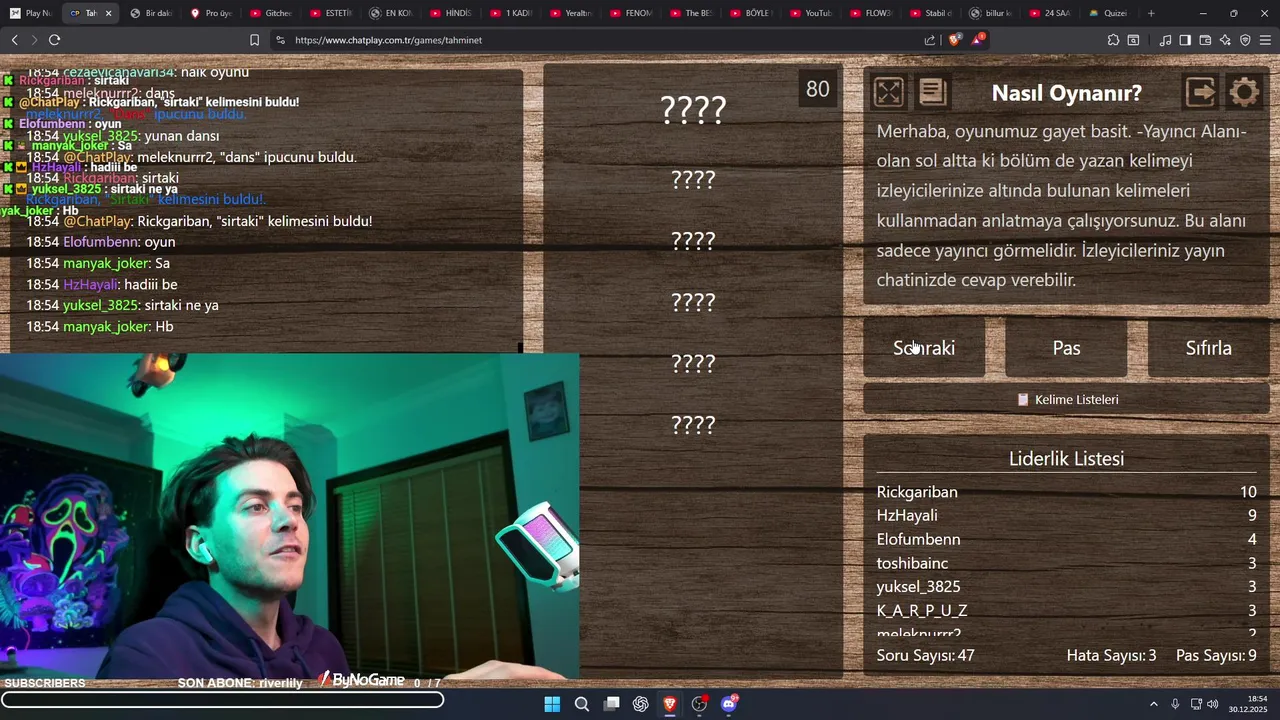Select yuksel_3825 leaderboard row

click(x=1066, y=587)
